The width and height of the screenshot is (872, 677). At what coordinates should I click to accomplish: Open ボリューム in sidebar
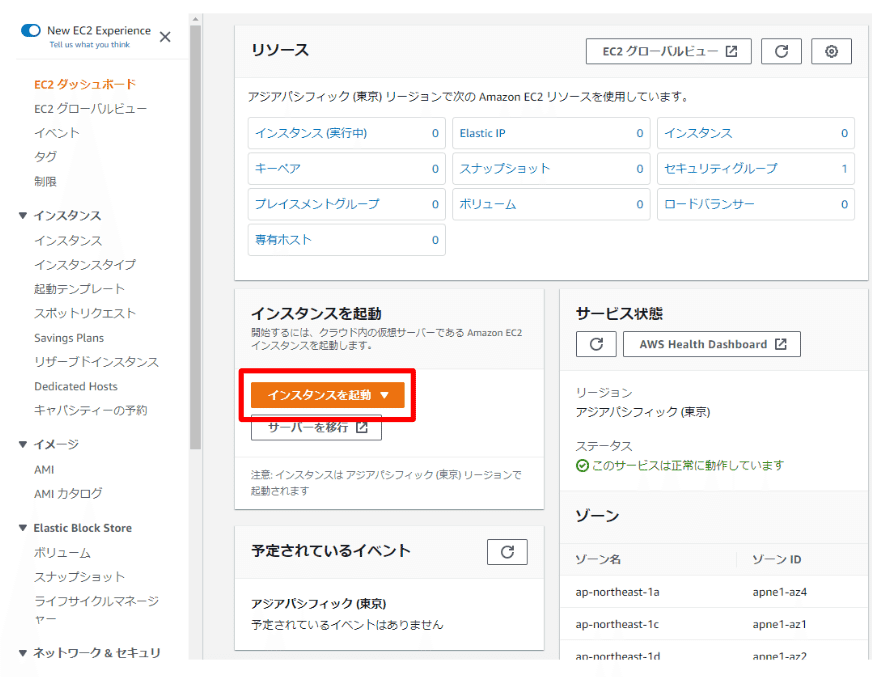[x=62, y=553]
